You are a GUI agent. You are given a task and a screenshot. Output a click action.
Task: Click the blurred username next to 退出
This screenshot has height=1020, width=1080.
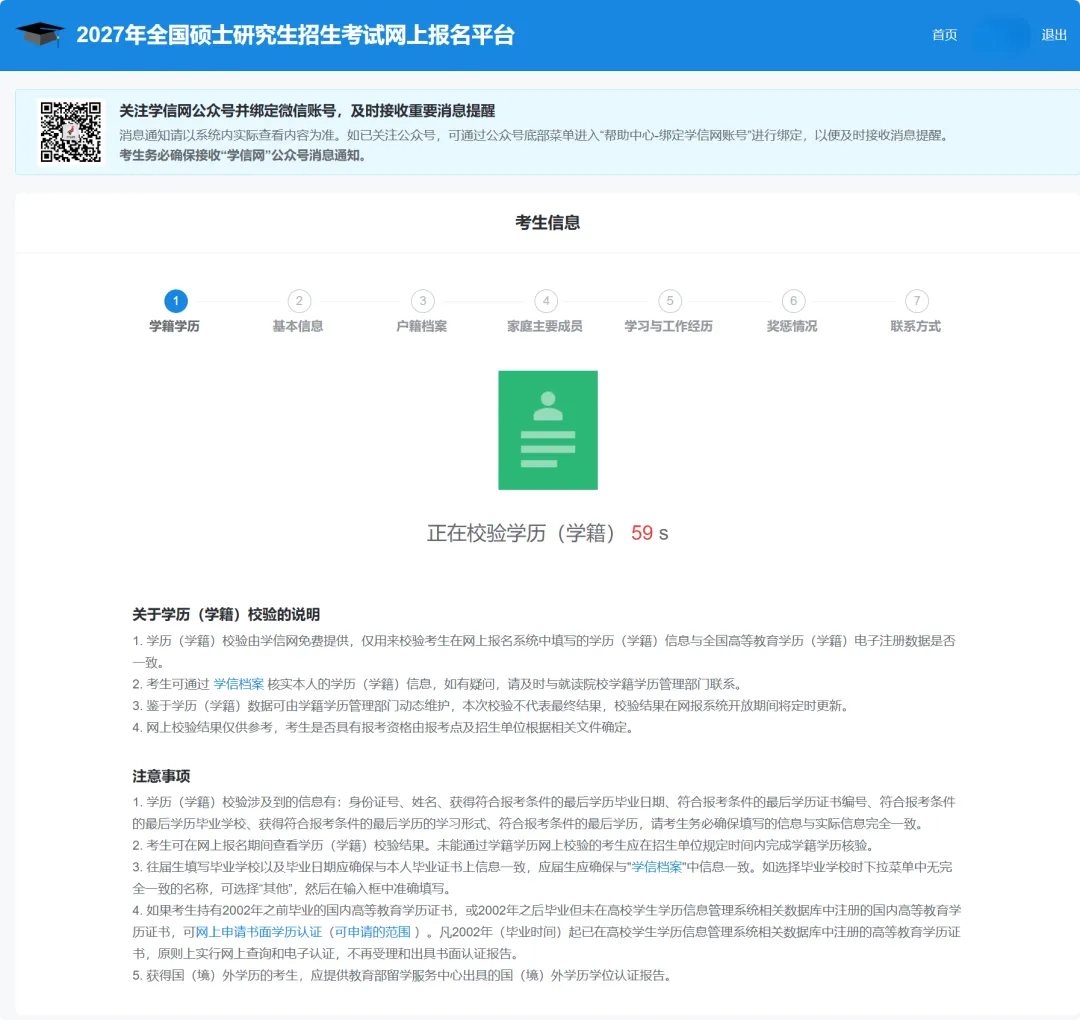point(1000,35)
